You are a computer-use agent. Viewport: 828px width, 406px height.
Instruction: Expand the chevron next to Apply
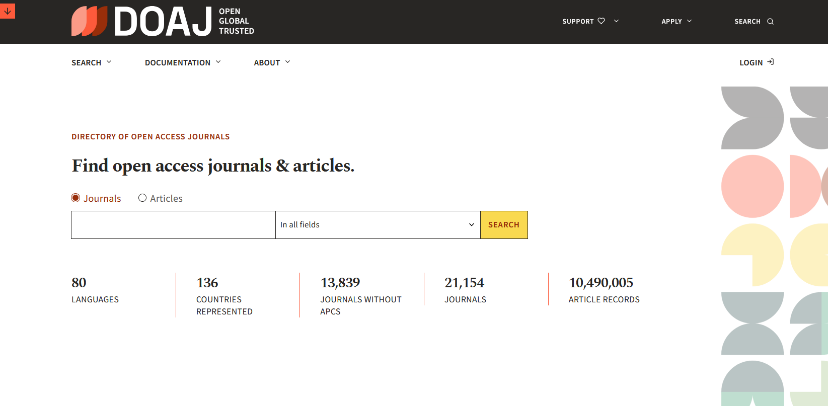[x=692, y=21]
